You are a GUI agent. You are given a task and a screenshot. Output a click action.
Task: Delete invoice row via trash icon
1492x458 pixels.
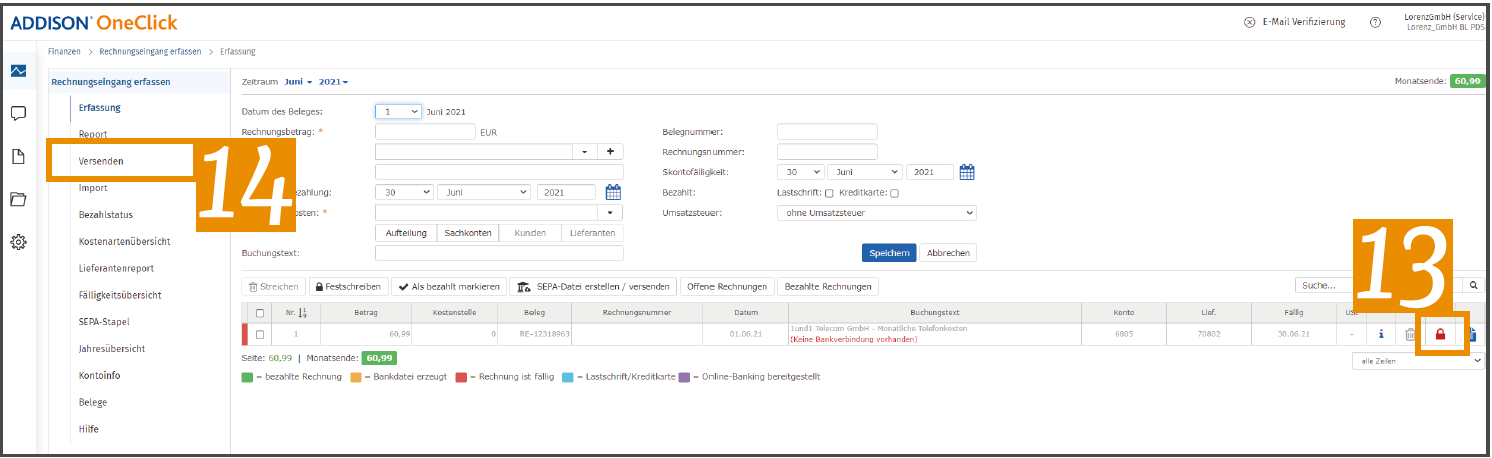(1409, 335)
